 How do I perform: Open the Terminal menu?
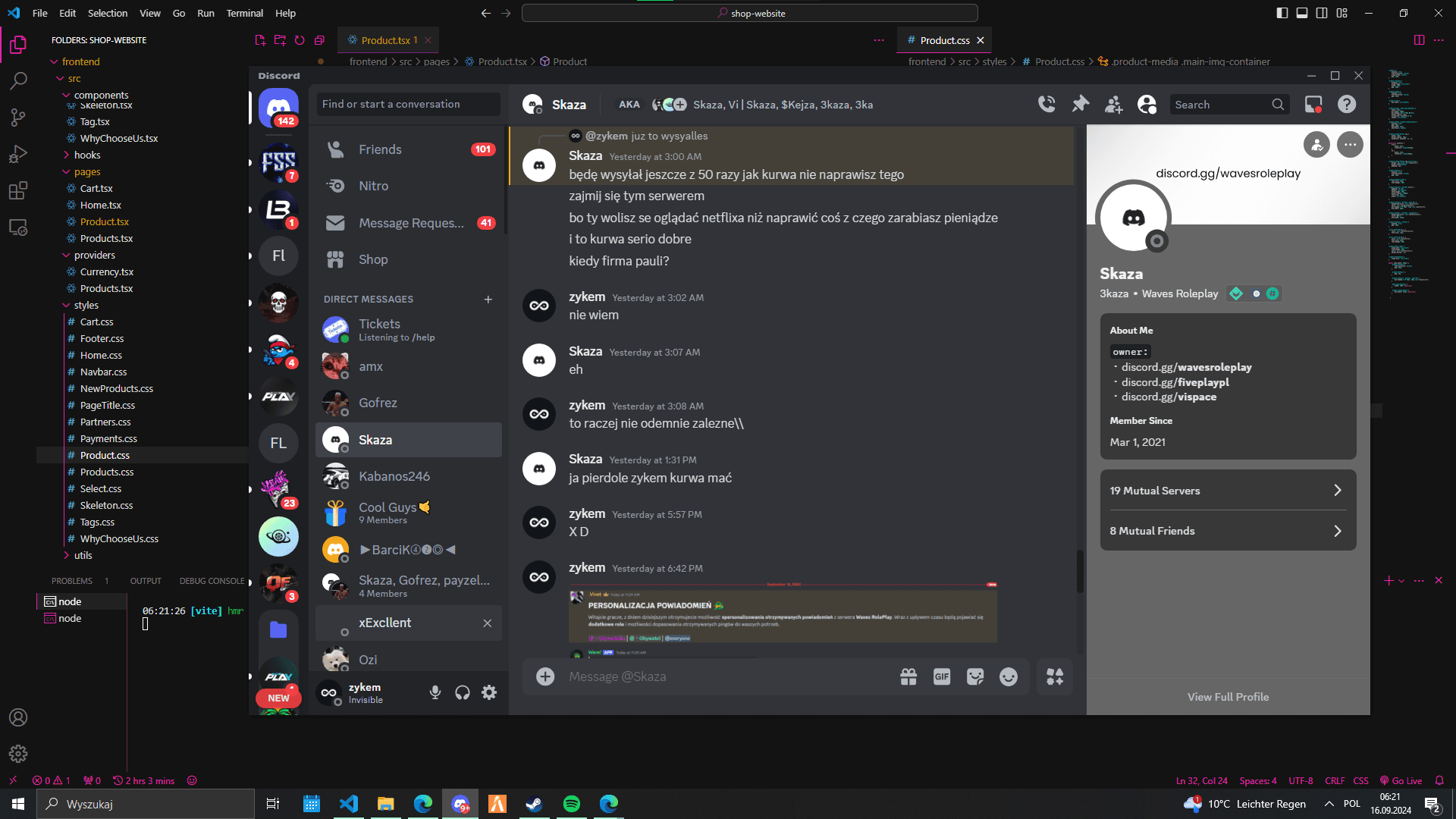pyautogui.click(x=244, y=13)
